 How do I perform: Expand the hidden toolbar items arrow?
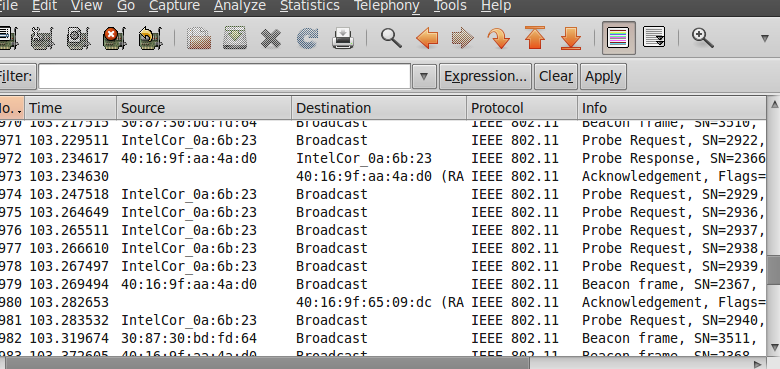pyautogui.click(x=765, y=38)
